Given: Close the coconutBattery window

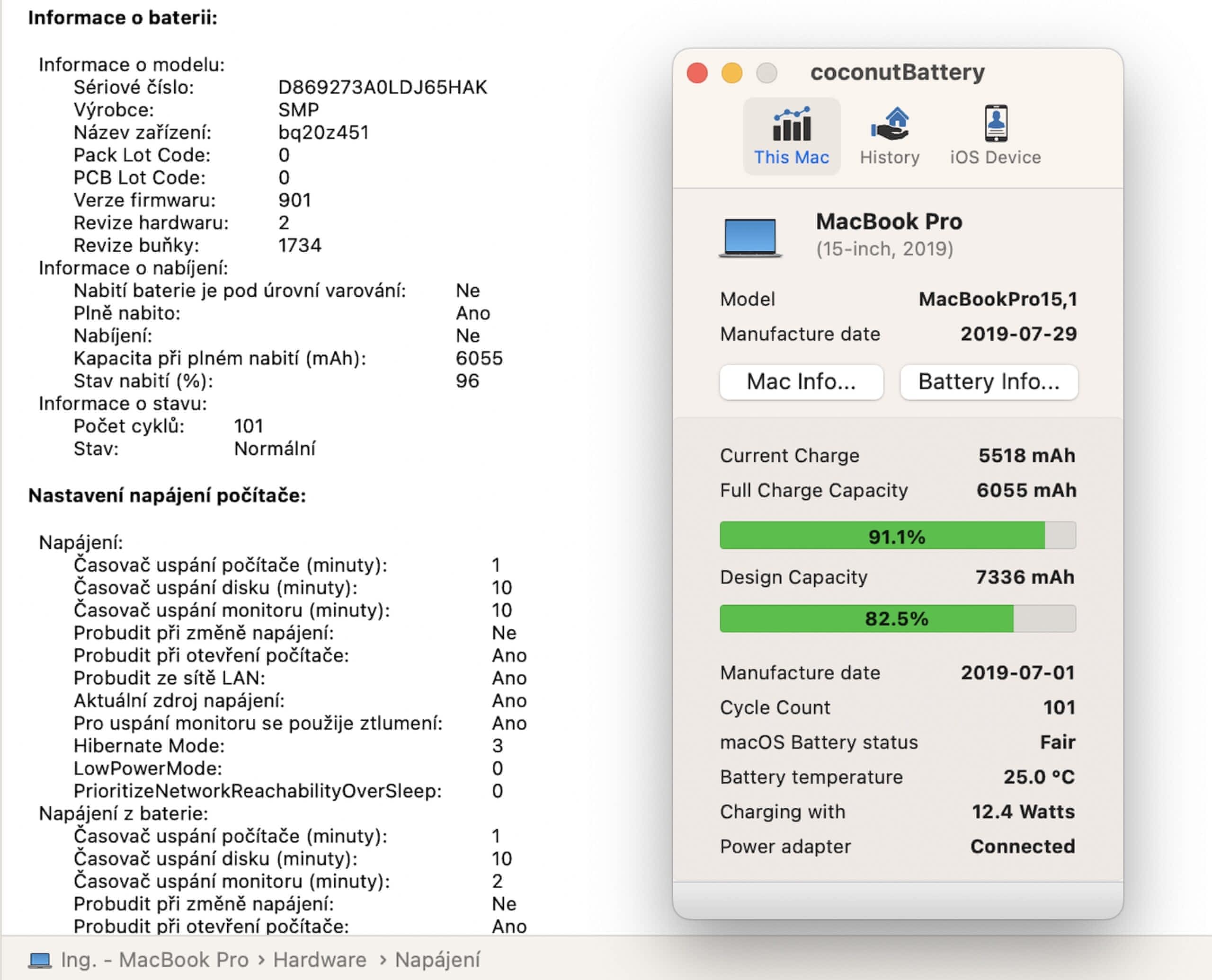Looking at the screenshot, I should (697, 73).
